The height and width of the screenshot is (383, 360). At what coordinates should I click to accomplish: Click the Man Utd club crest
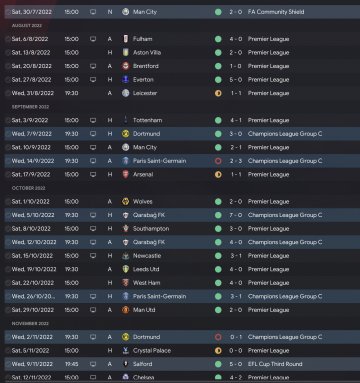(x=125, y=310)
